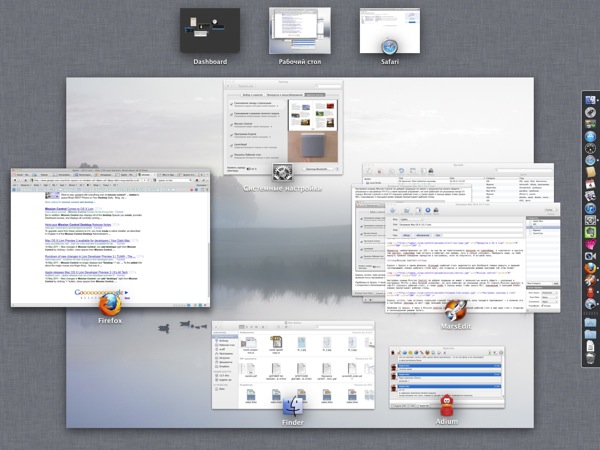Viewport: 600px width, 450px height.
Task: Open 'Mission Control Comes to OS X Lion' result
Action: tap(69, 209)
